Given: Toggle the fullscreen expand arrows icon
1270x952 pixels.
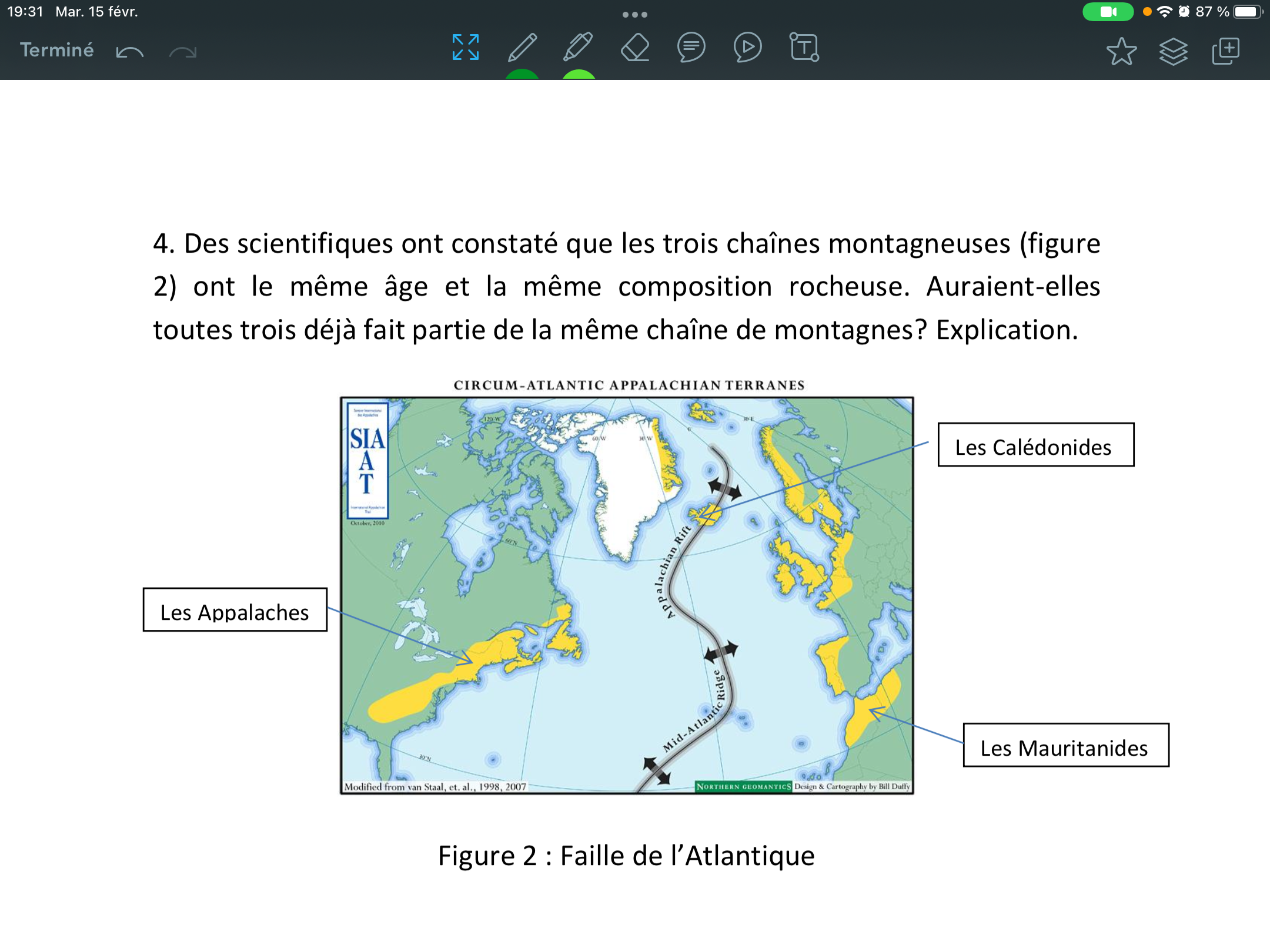Looking at the screenshot, I should pyautogui.click(x=465, y=48).
